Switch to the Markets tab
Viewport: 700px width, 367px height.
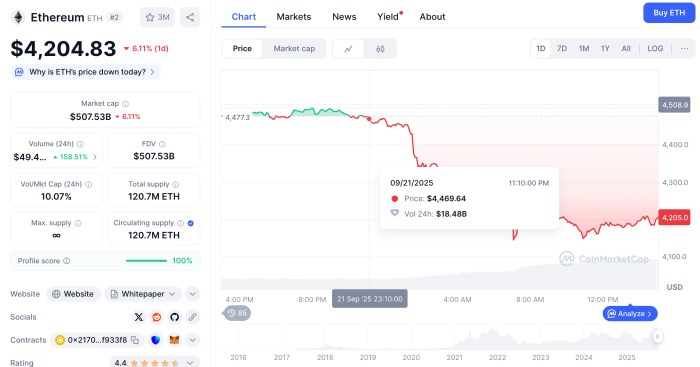coord(293,17)
